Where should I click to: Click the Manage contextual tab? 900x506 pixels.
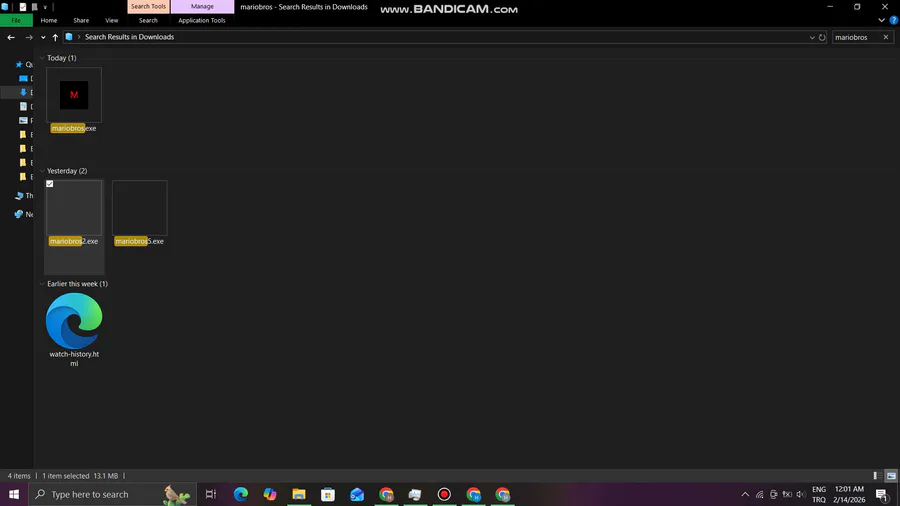[202, 6]
